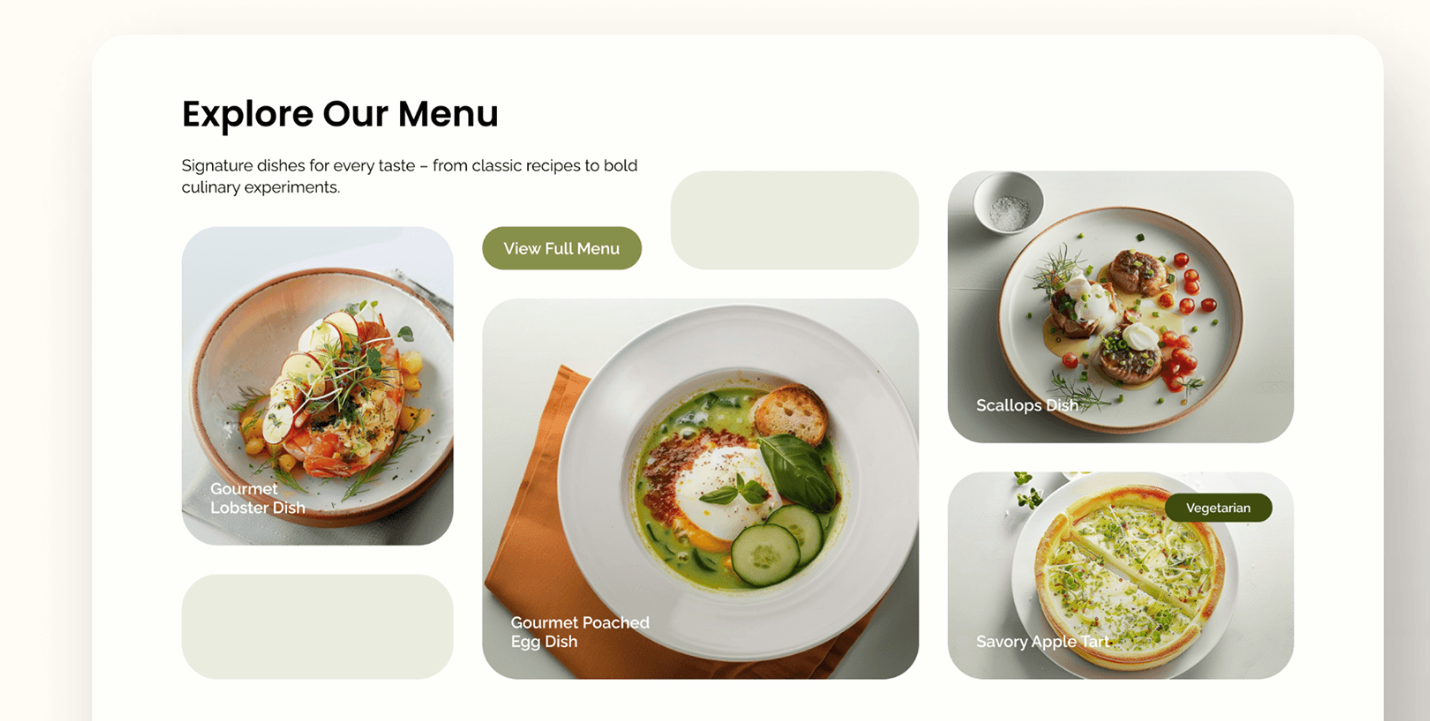
Task: Click the View Full Menu button
Action: click(562, 248)
